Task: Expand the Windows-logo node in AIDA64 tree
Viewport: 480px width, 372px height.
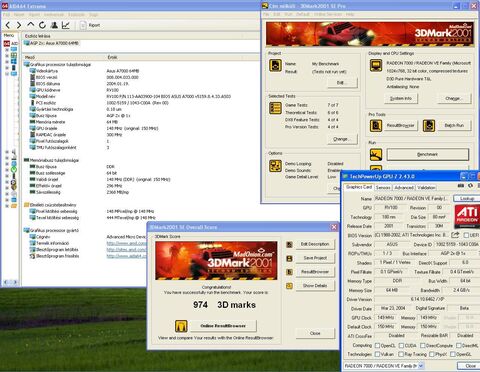Action: click(7, 62)
